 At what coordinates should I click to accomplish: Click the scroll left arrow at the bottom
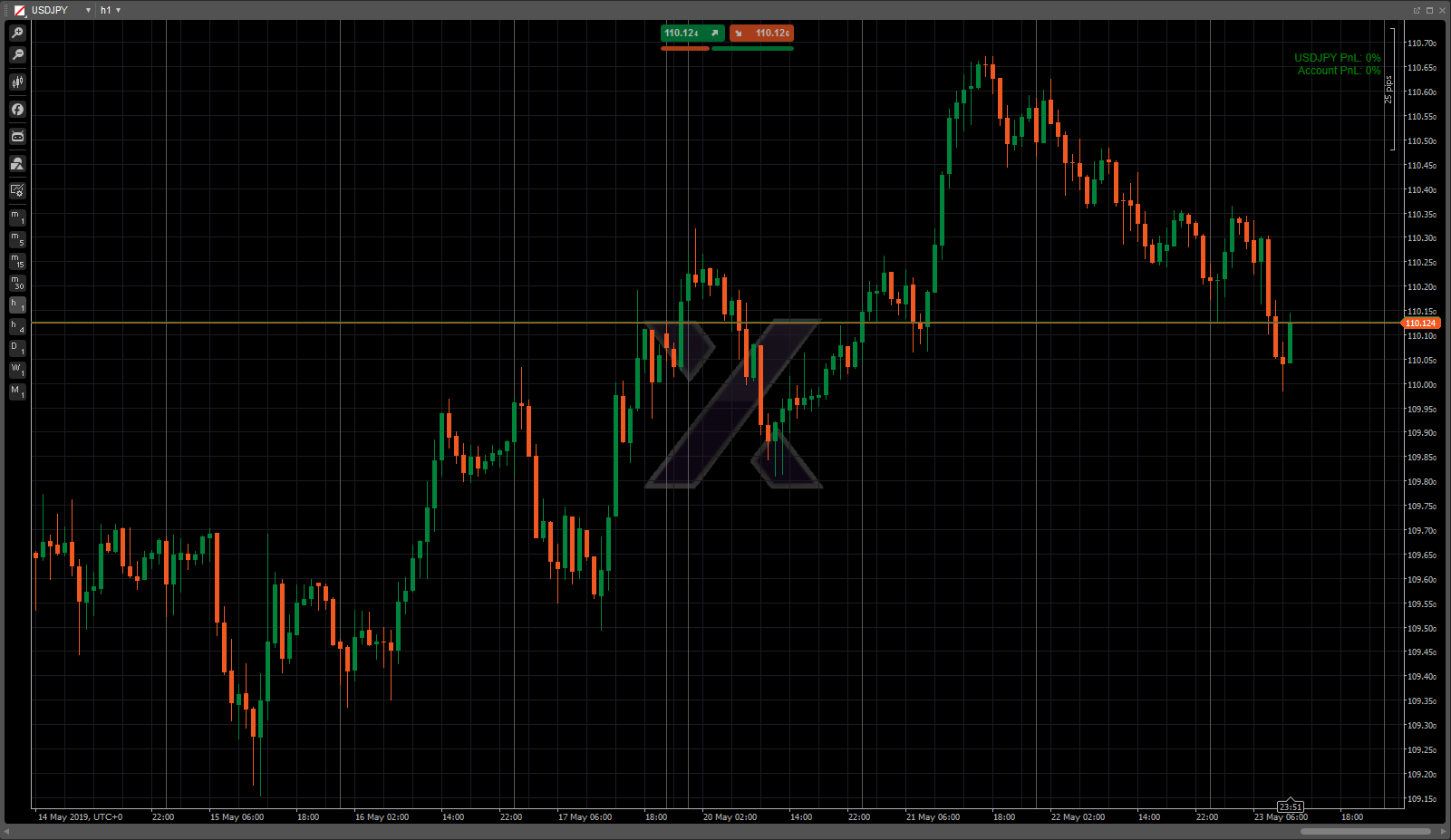7,831
